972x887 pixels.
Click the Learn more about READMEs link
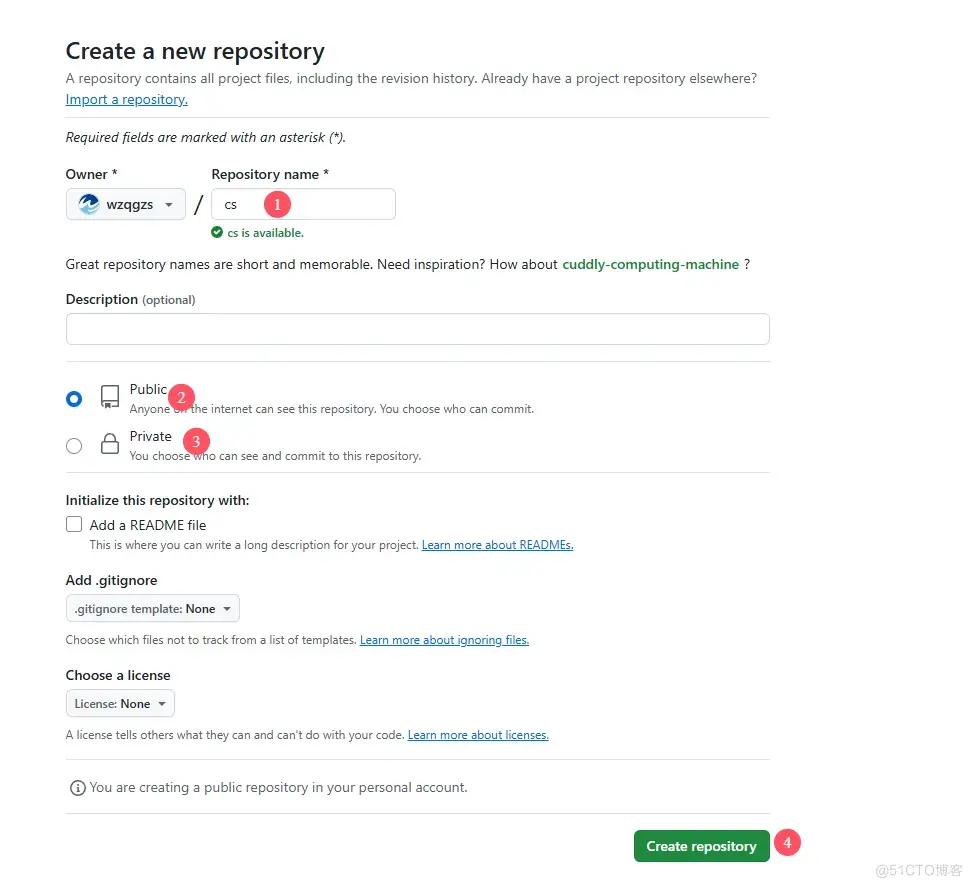pos(497,545)
